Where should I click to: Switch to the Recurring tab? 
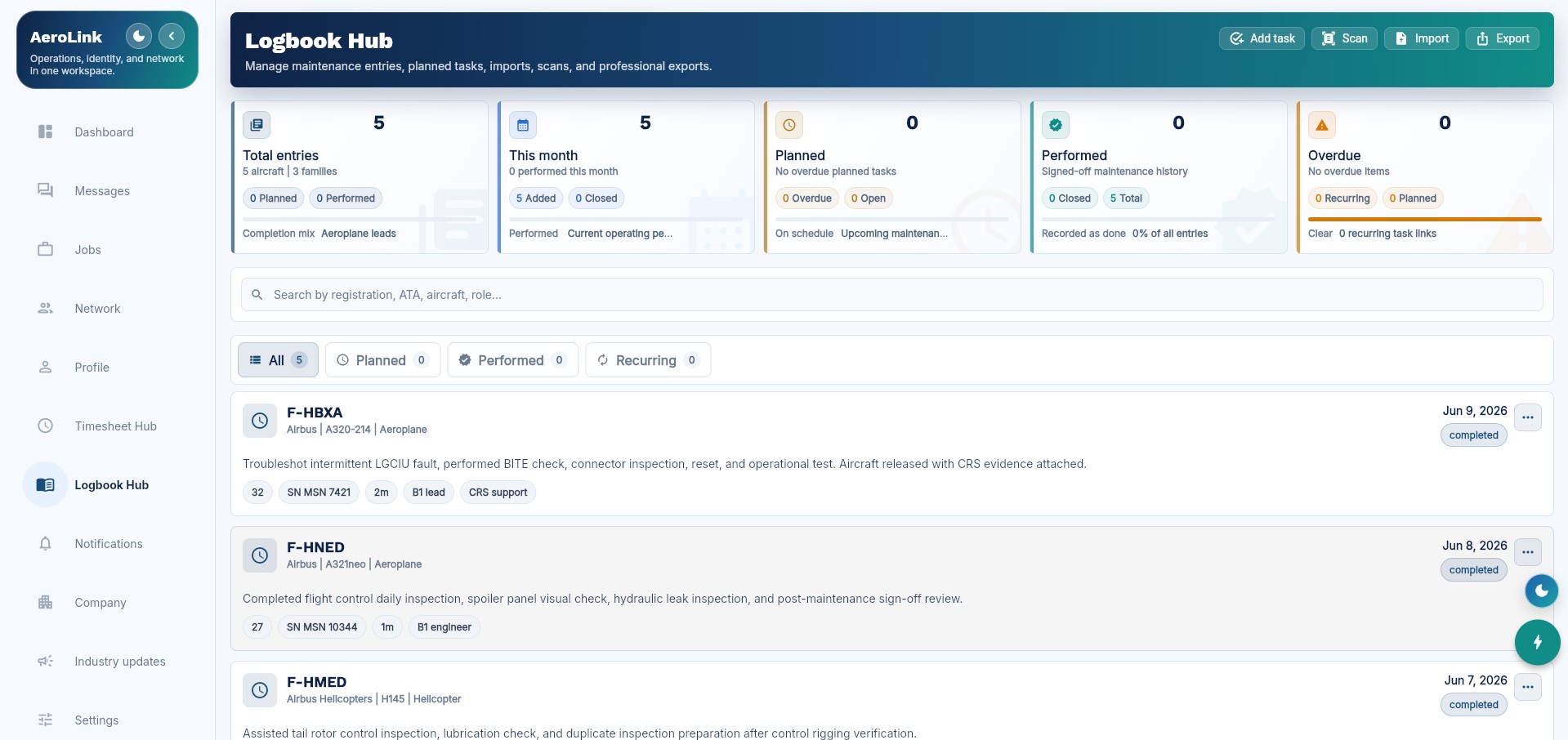tap(648, 360)
